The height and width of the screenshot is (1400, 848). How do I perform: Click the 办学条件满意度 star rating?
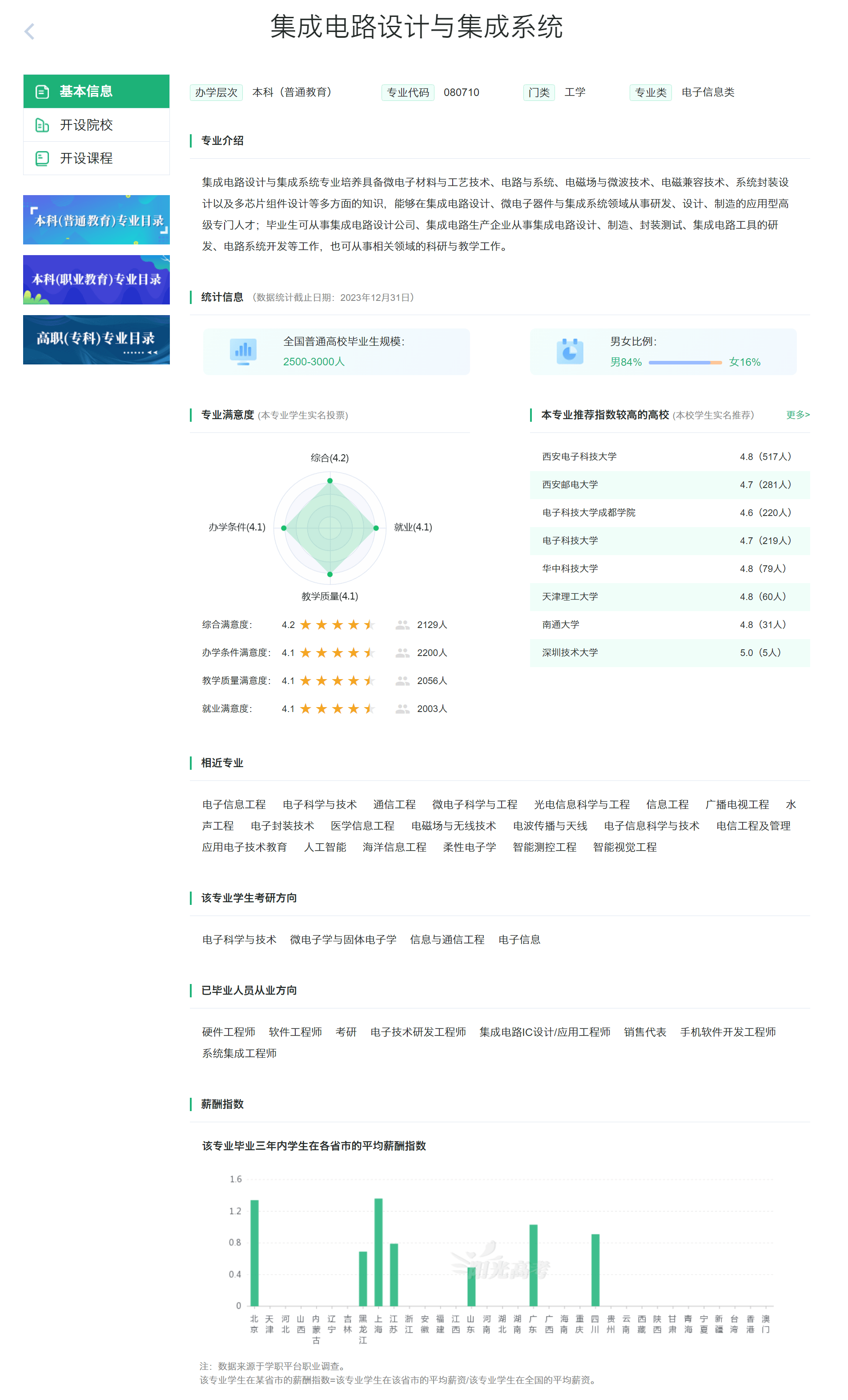click(338, 653)
